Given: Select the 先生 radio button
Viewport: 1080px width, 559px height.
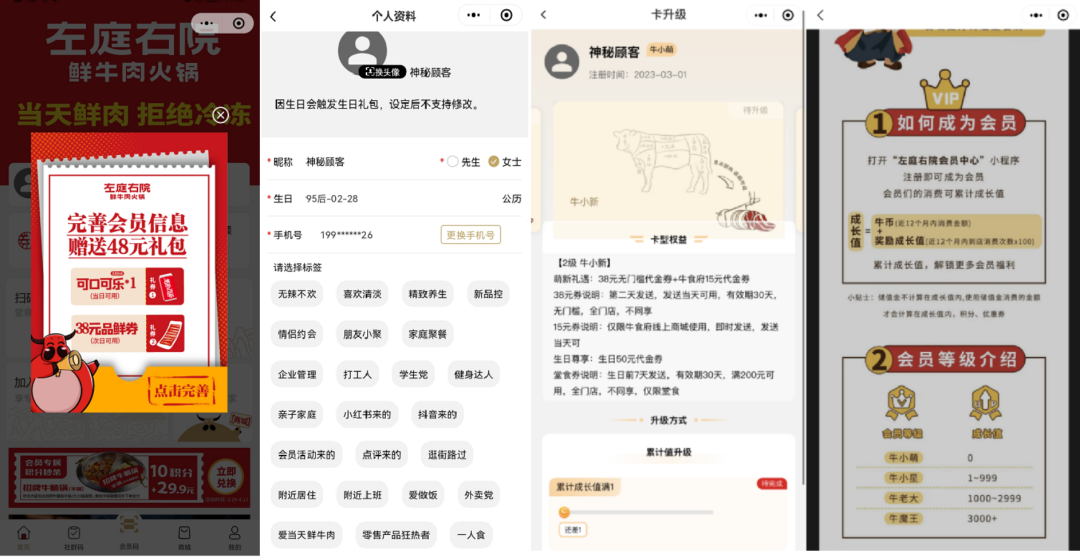Looking at the screenshot, I should [x=453, y=162].
